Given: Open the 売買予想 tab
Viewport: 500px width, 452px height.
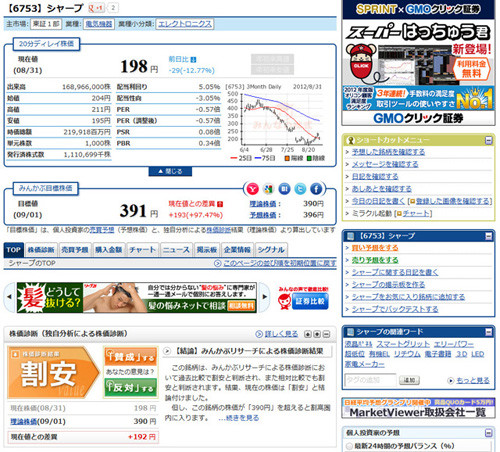Looking at the screenshot, I should pyautogui.click(x=75, y=250).
